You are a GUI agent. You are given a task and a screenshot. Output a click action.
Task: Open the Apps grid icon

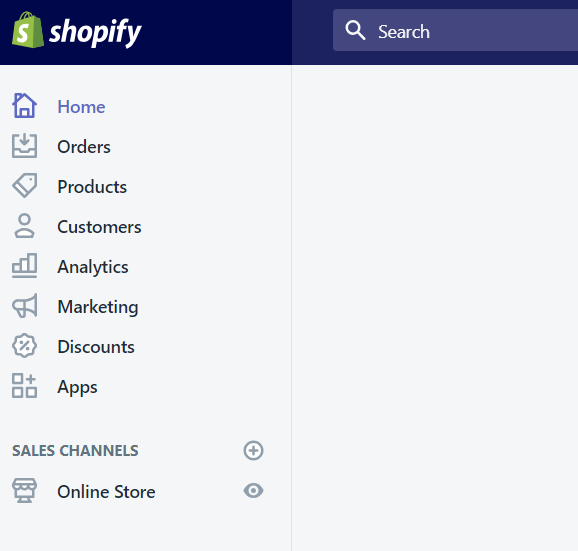(24, 386)
